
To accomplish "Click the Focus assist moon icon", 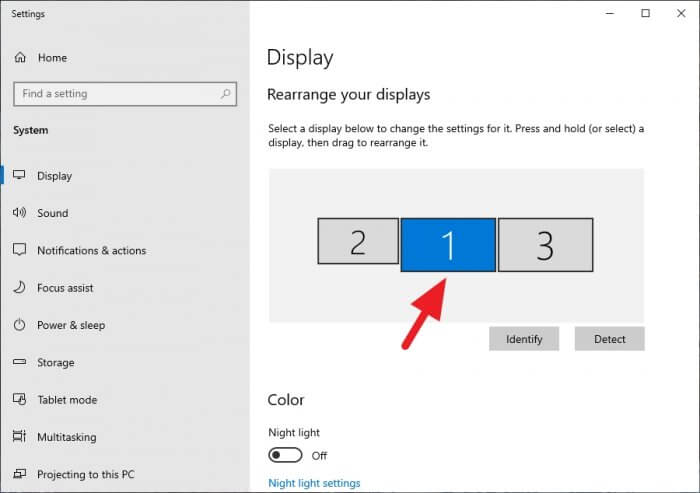I will (19, 287).
